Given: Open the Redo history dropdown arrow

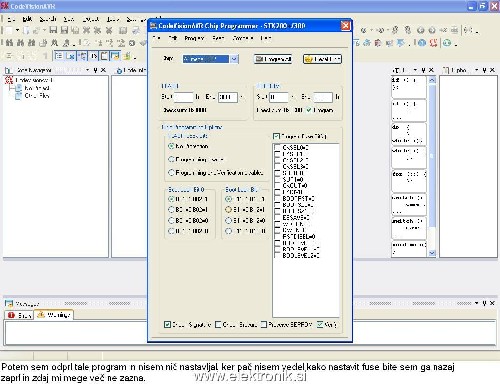Looking at the screenshot, I should (387, 30).
